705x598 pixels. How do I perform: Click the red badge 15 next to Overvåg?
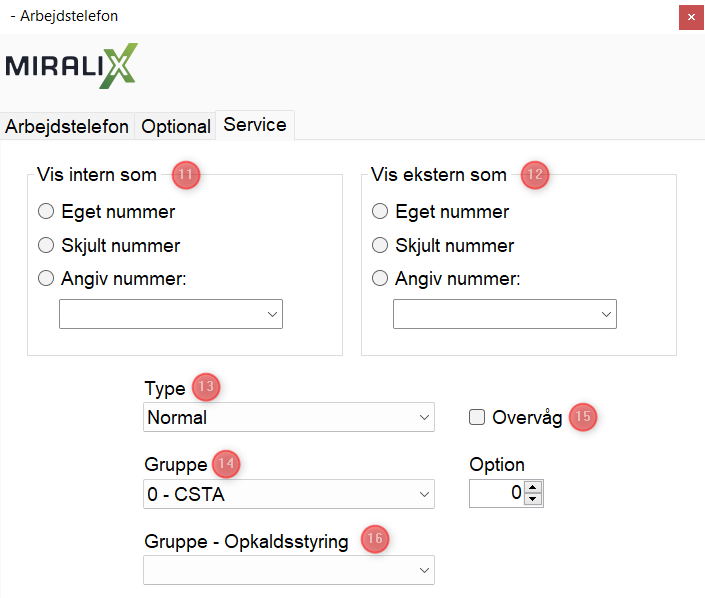(583, 418)
